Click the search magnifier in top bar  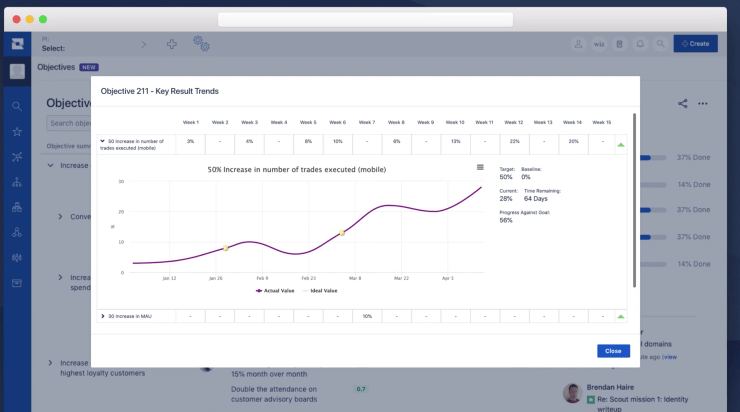pos(659,44)
